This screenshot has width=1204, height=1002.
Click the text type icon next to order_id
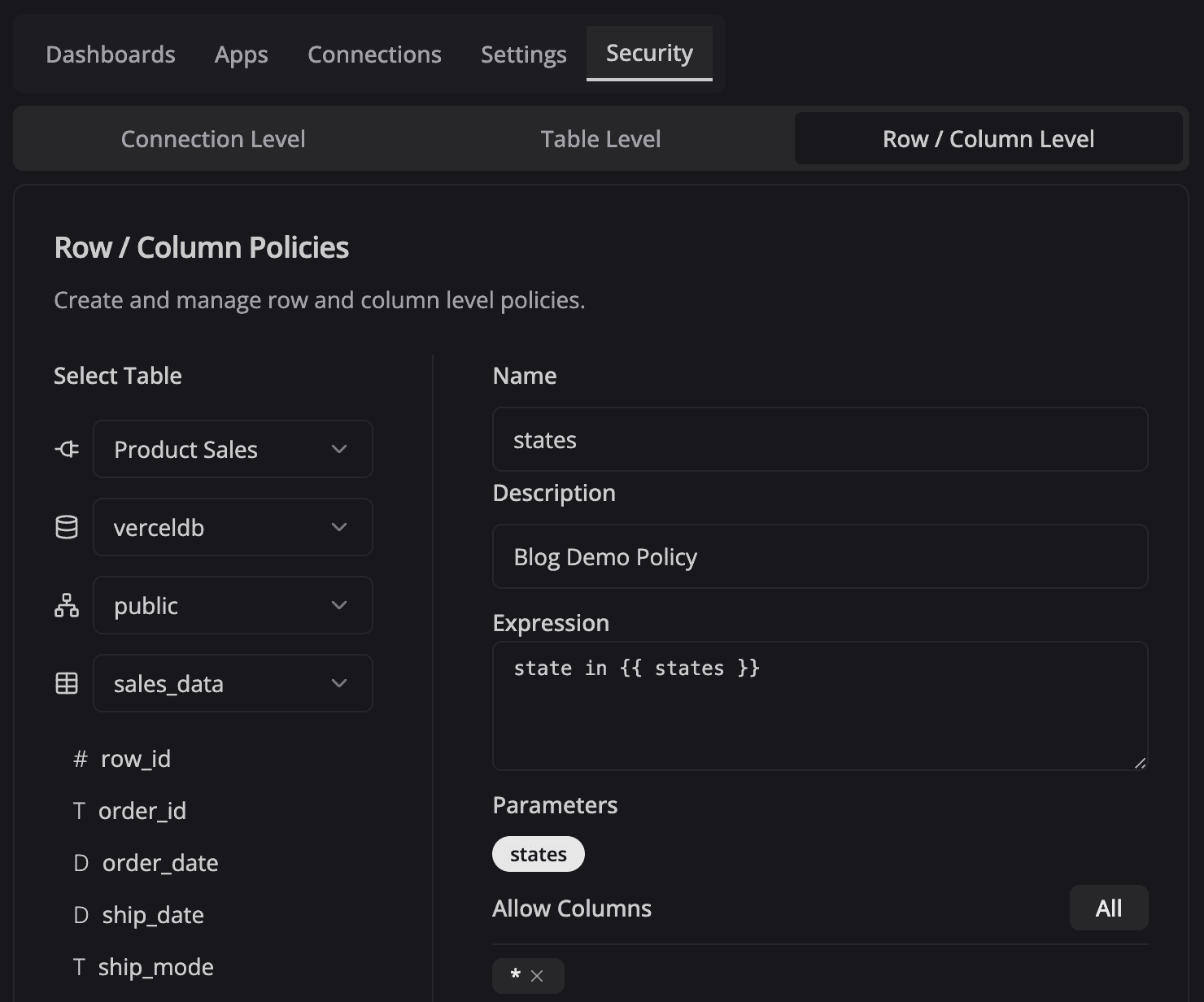[79, 811]
